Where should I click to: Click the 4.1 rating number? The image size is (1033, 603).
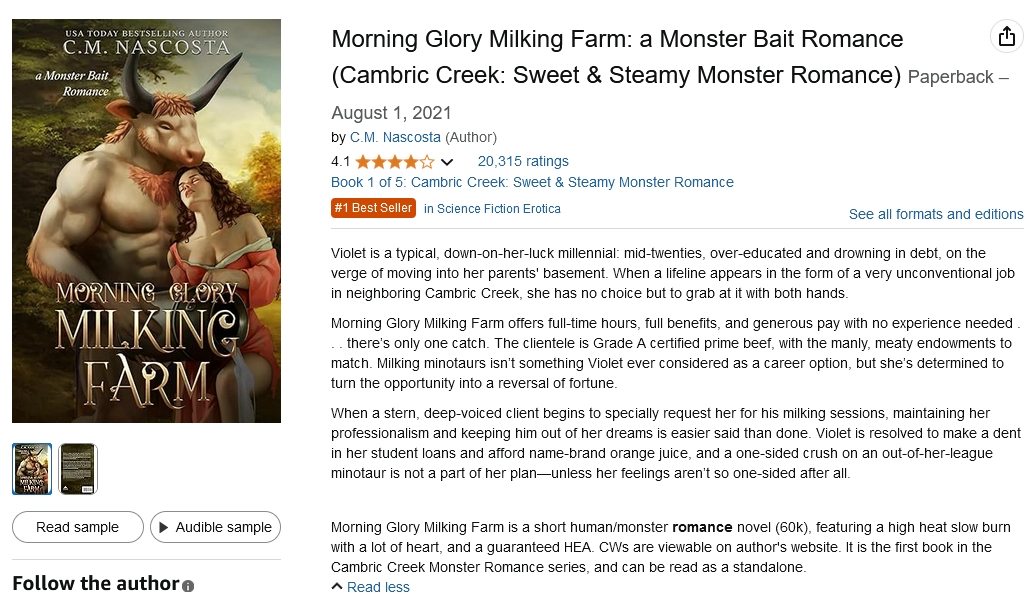(x=340, y=161)
